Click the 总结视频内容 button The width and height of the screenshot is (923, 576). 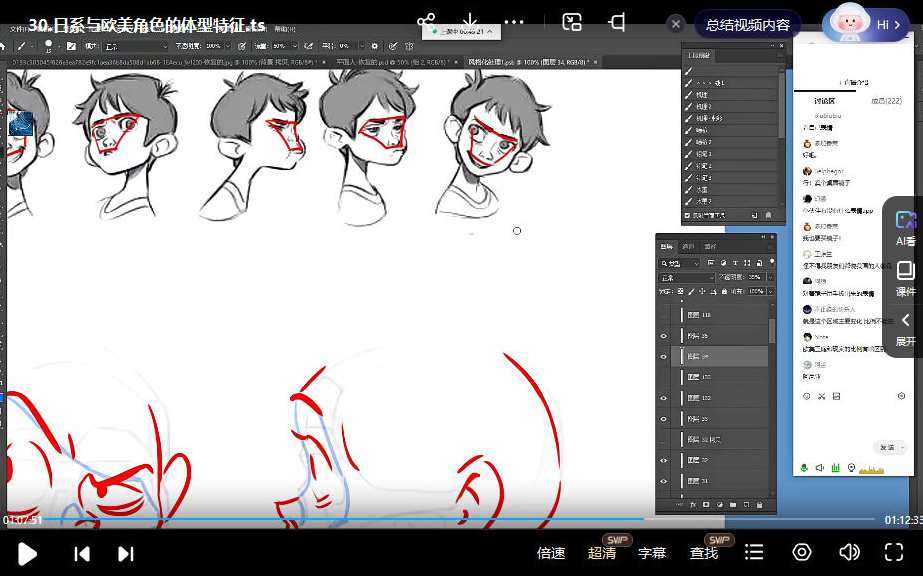[x=747, y=25]
